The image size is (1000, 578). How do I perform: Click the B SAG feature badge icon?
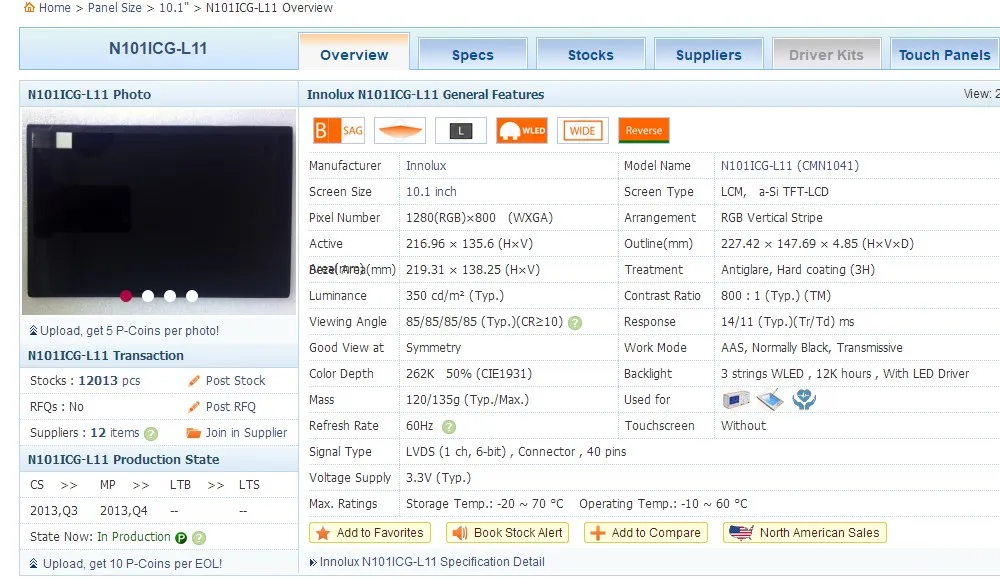point(339,131)
